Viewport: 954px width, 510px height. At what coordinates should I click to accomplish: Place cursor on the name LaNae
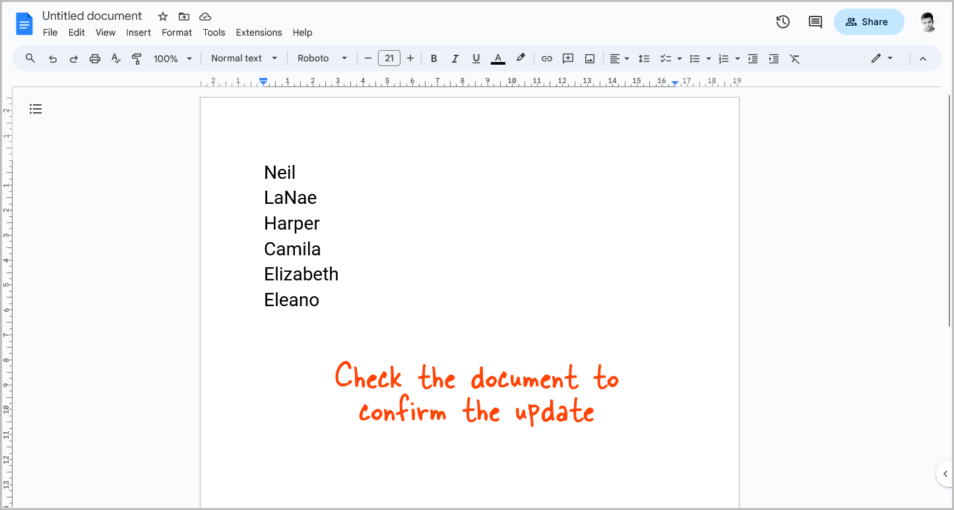point(290,198)
